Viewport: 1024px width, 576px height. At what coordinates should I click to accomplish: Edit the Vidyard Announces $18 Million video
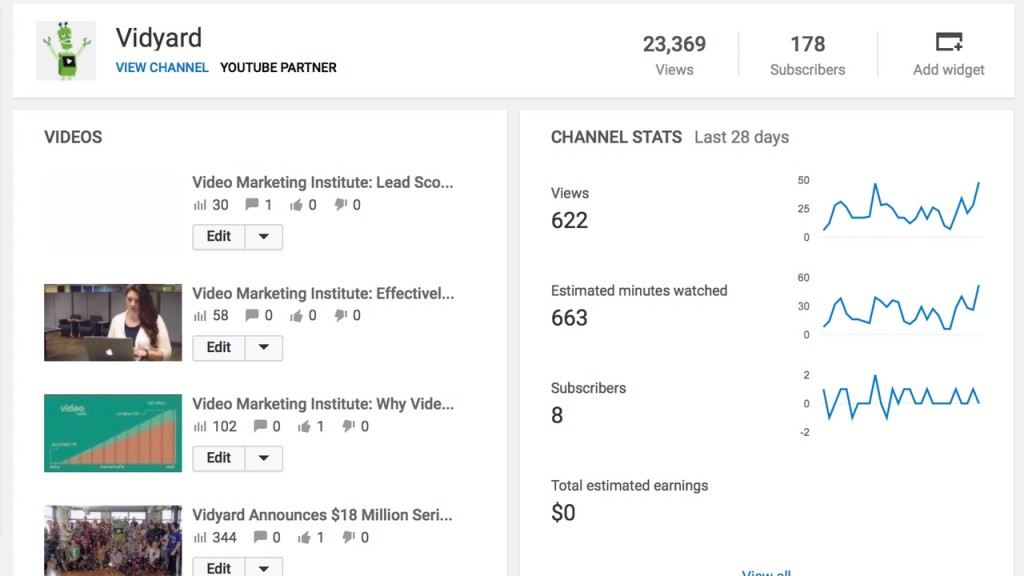[x=219, y=567]
